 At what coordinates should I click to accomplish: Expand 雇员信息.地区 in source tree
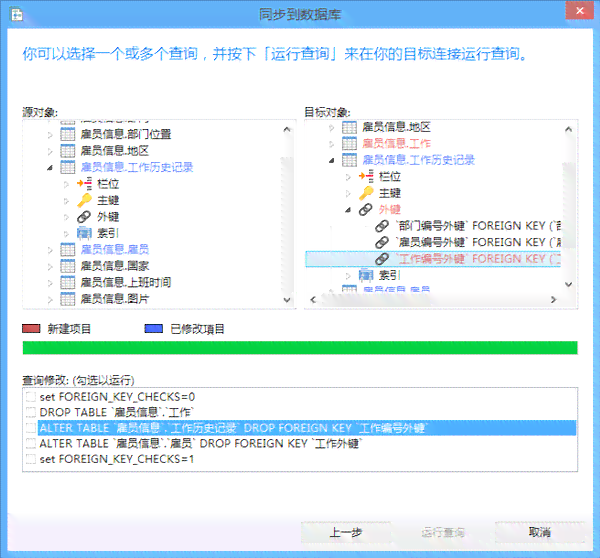(x=50, y=151)
